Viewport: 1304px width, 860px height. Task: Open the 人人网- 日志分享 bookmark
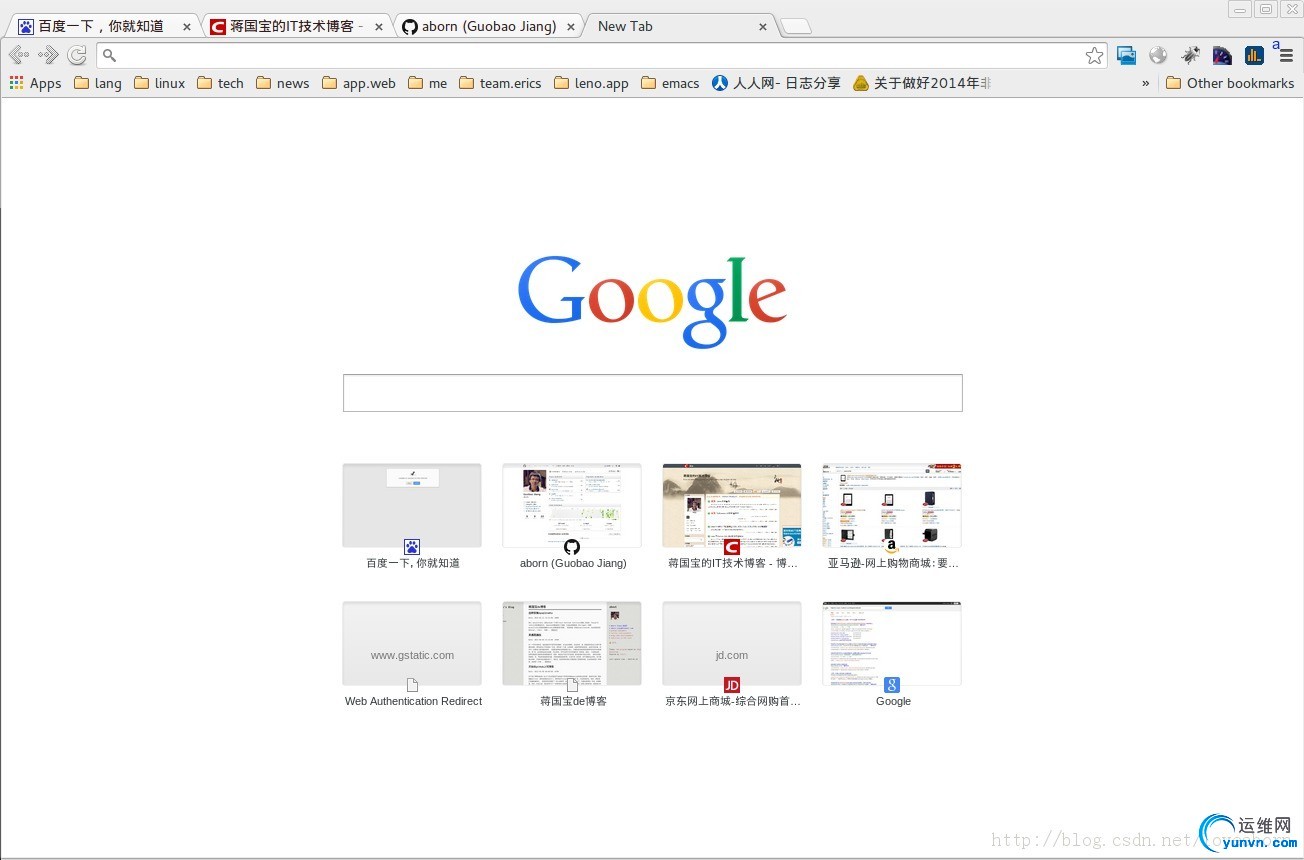click(x=776, y=83)
